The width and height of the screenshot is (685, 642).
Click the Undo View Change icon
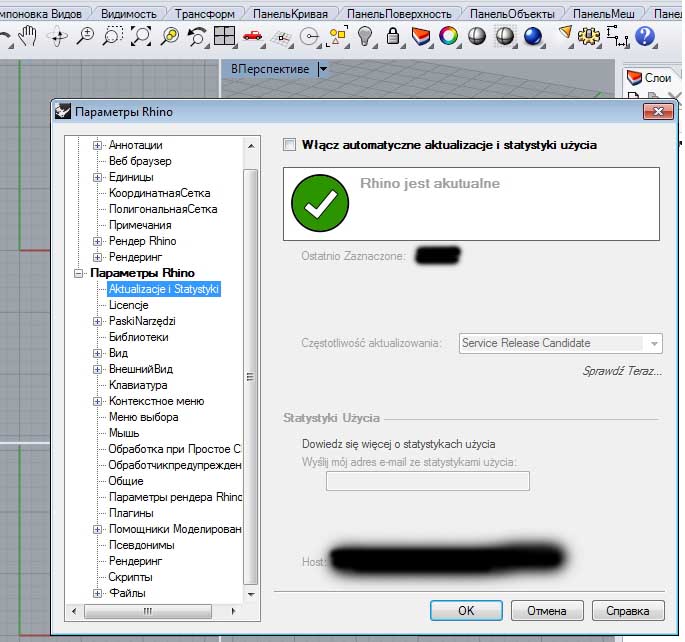(197, 36)
